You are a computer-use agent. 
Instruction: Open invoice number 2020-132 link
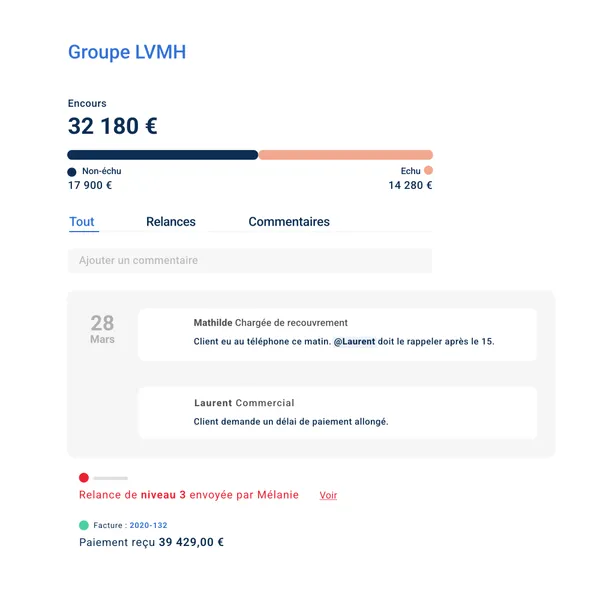pyautogui.click(x=148, y=525)
